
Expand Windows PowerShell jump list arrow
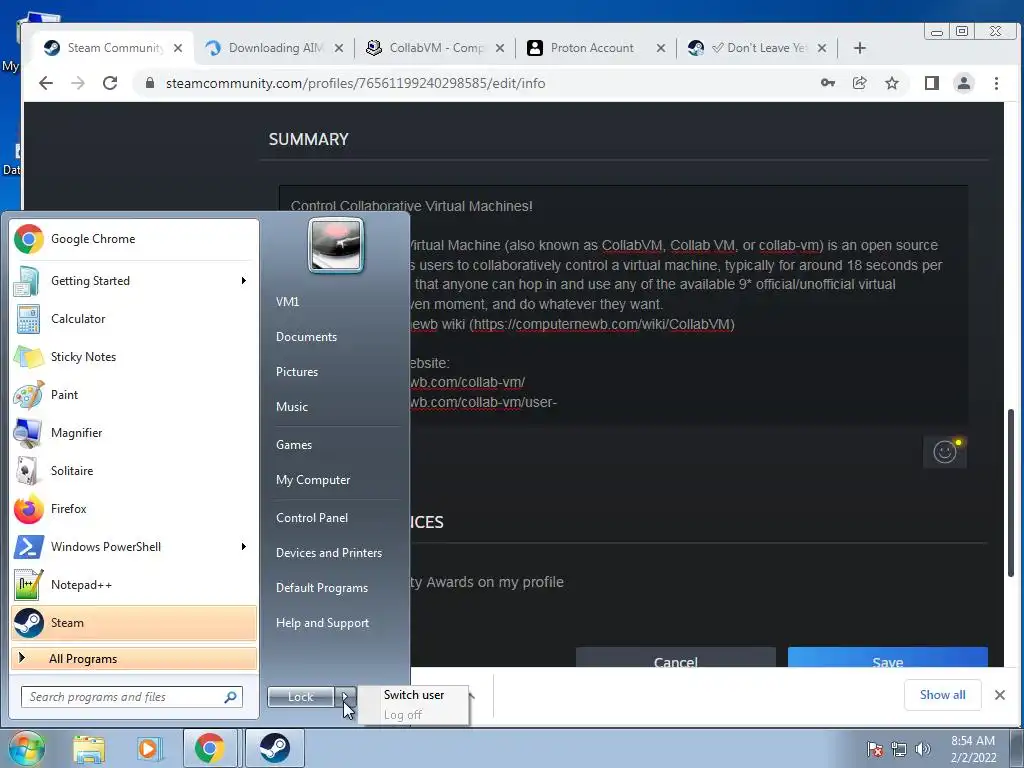tap(244, 547)
